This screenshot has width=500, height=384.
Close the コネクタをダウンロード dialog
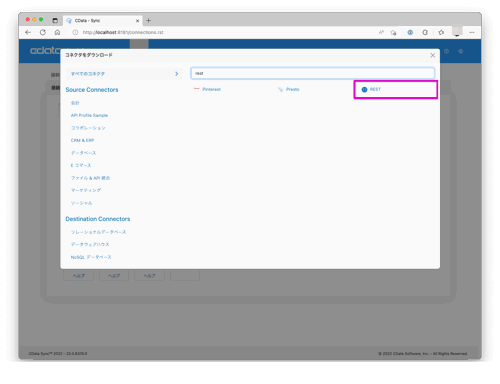(432, 55)
